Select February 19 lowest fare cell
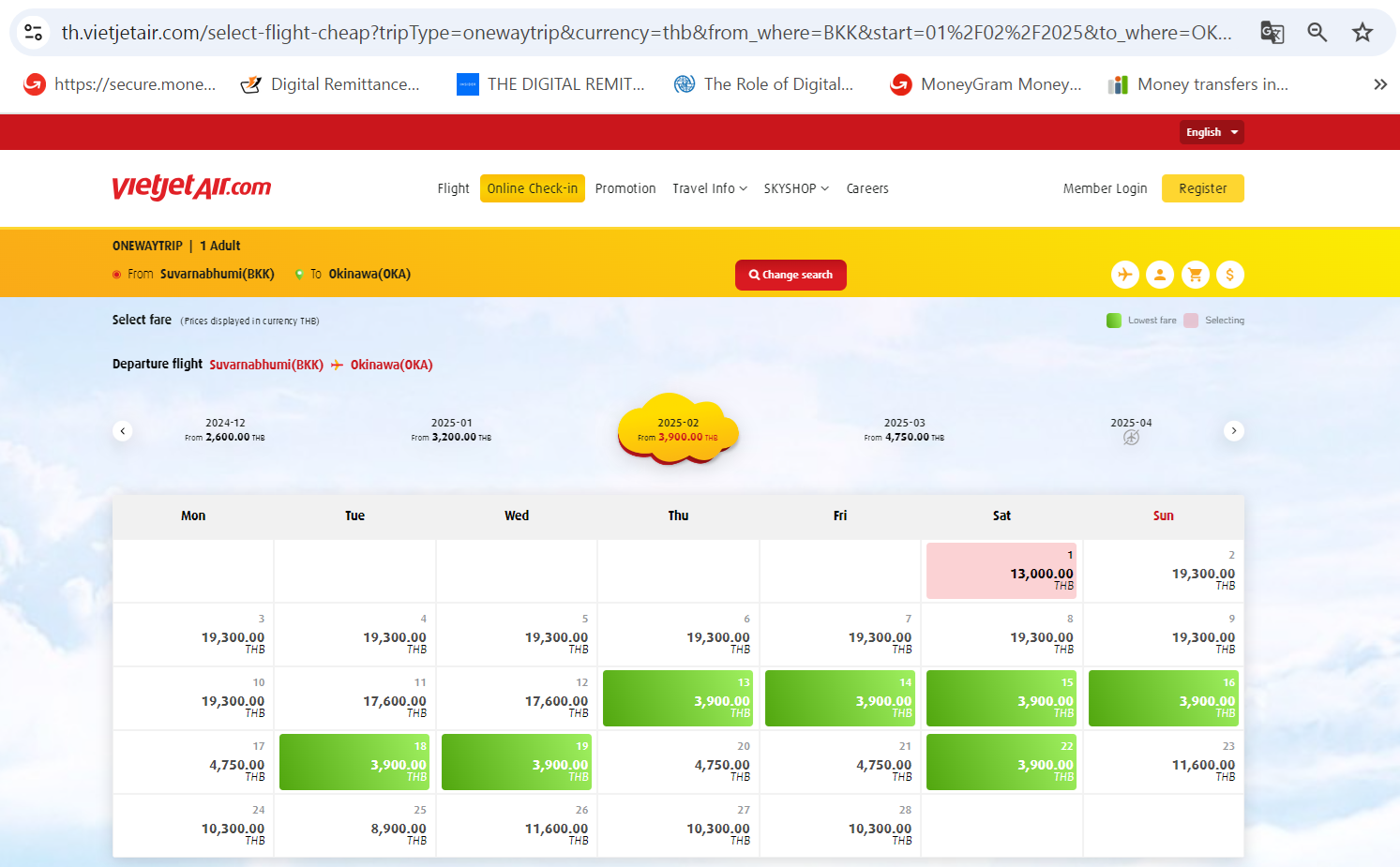 pos(517,762)
